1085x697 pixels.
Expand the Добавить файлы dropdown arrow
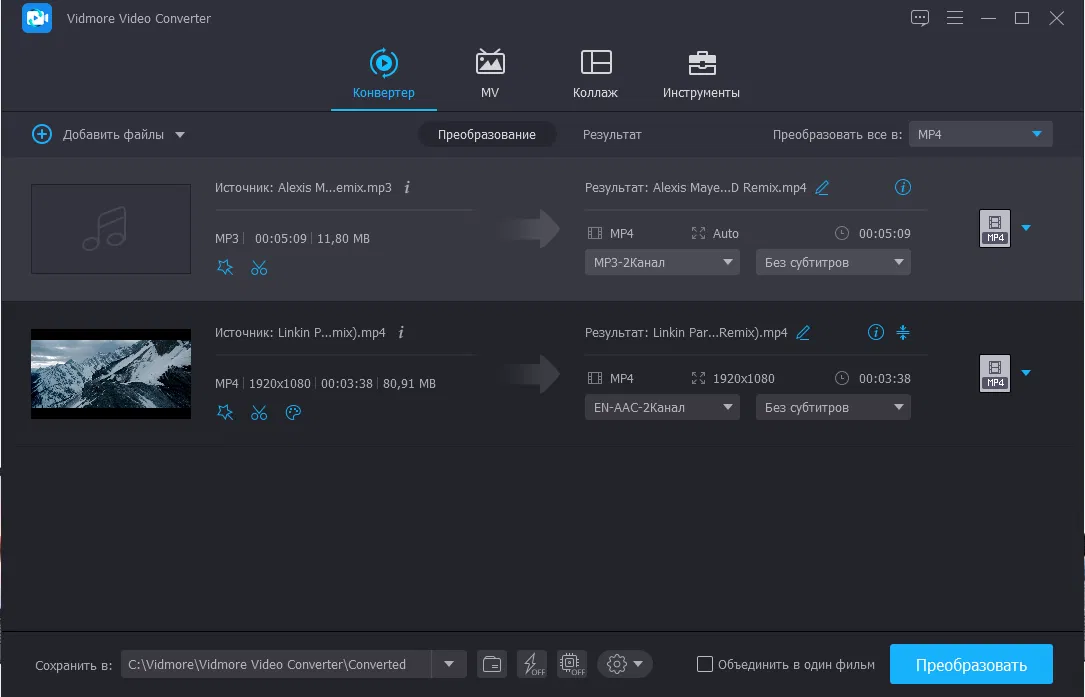pos(180,135)
